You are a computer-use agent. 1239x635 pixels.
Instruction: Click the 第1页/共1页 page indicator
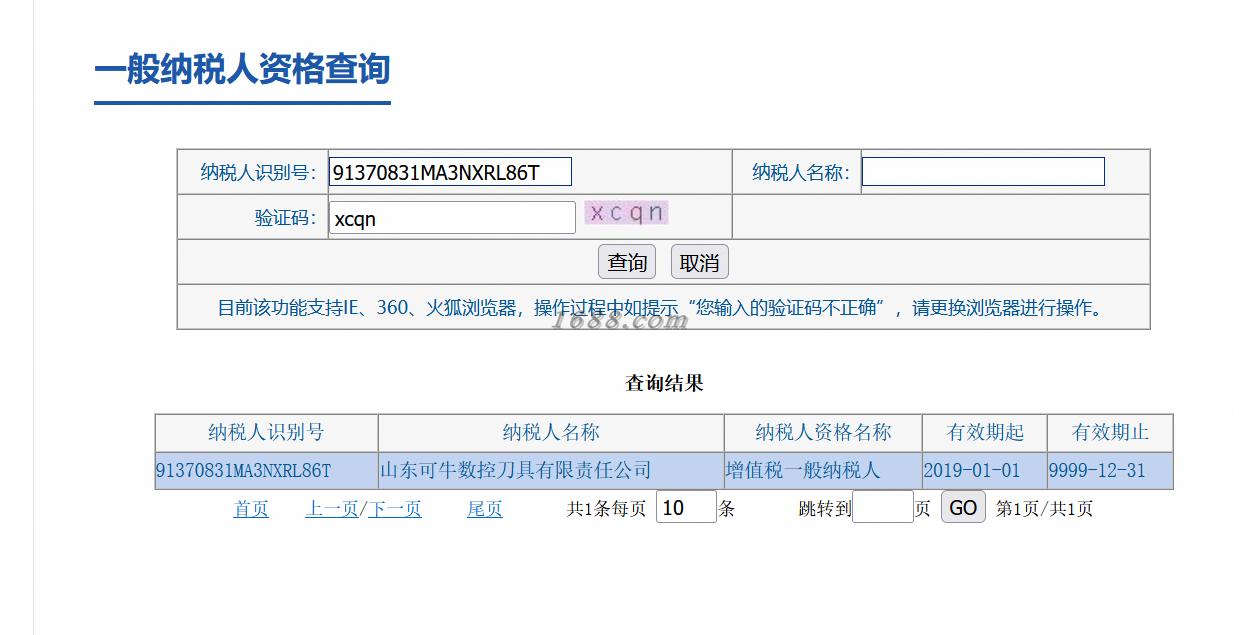[1044, 509]
